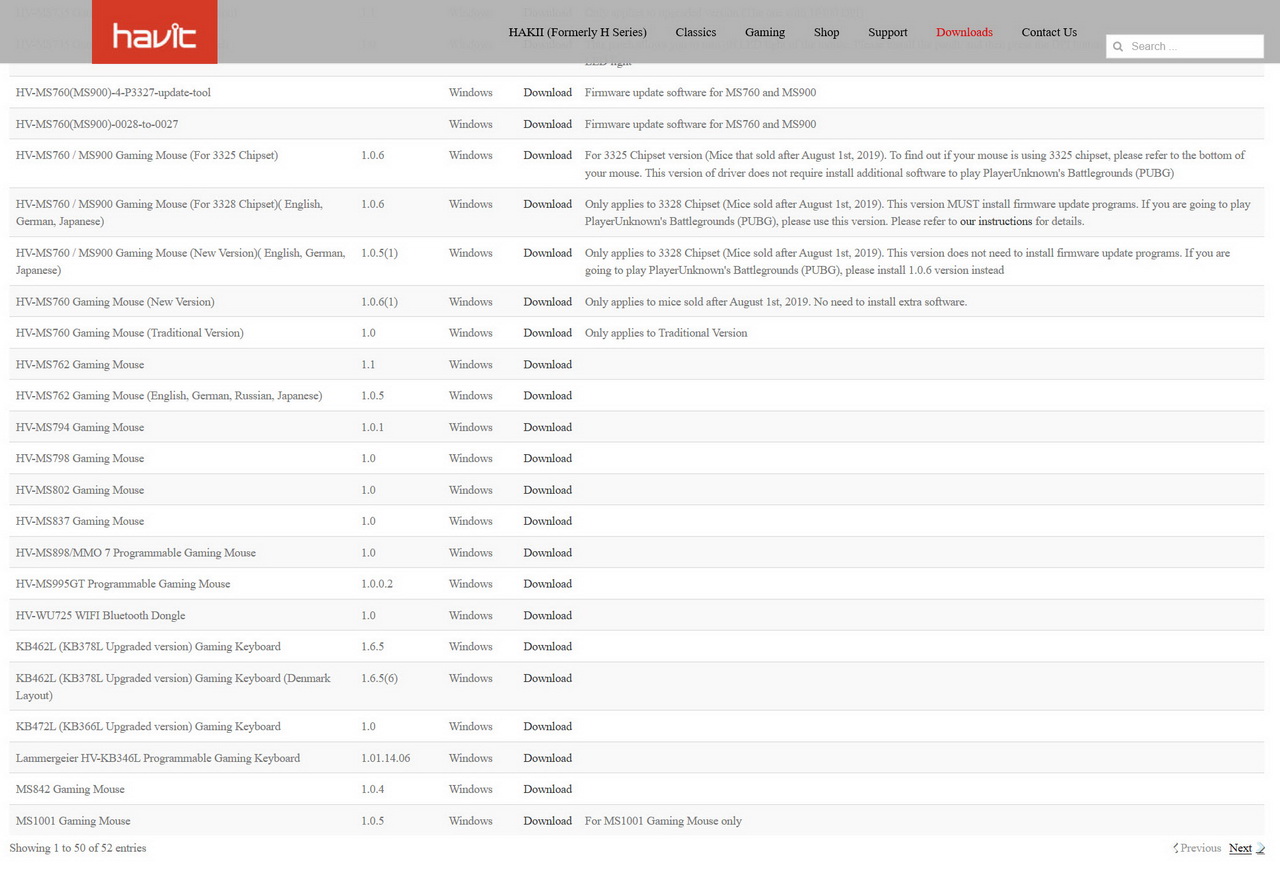Open the Support menu
Screen dimensions: 1280x875
(x=888, y=32)
